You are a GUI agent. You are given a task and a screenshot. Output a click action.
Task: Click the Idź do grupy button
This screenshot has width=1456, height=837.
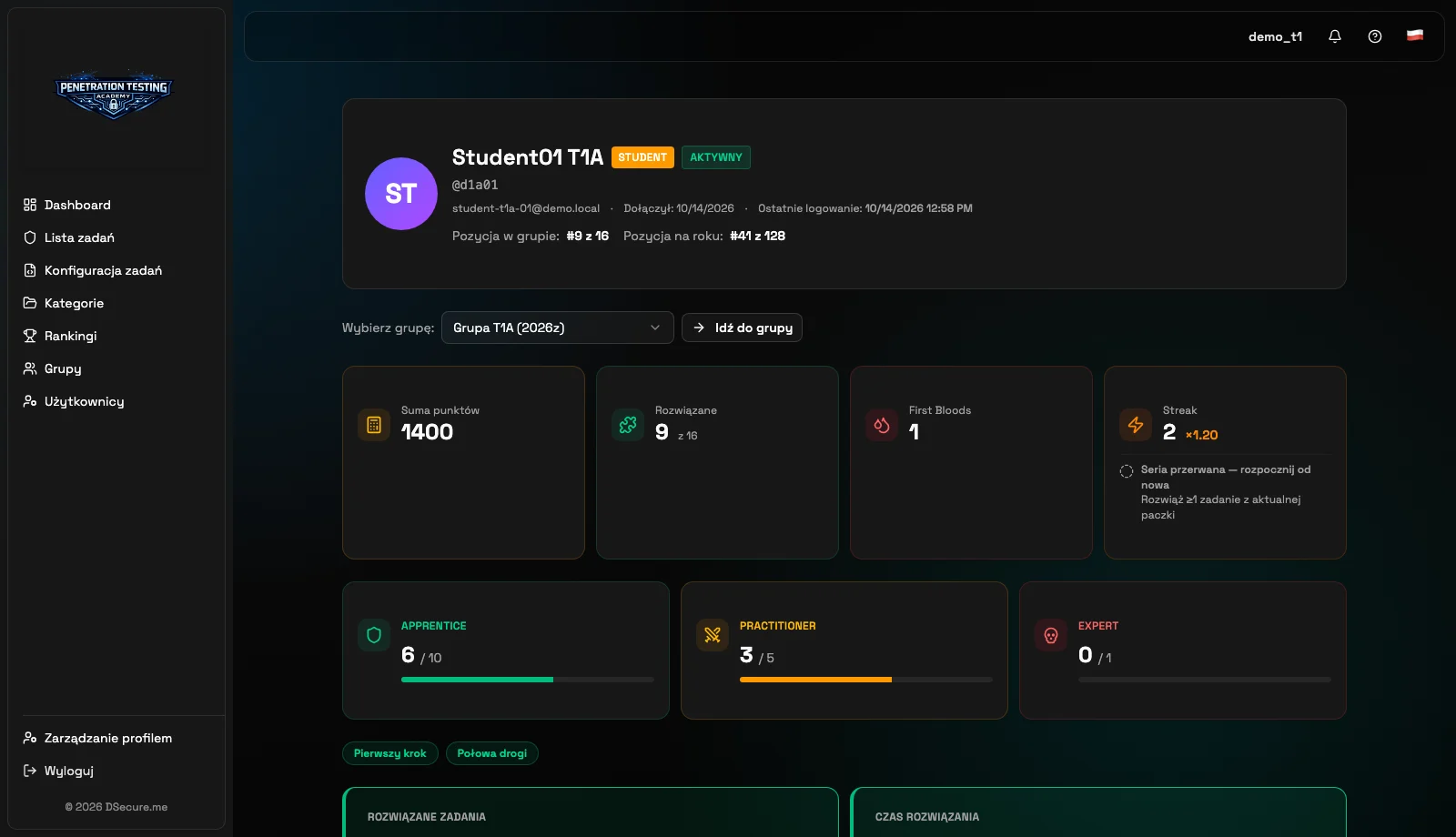(x=742, y=328)
